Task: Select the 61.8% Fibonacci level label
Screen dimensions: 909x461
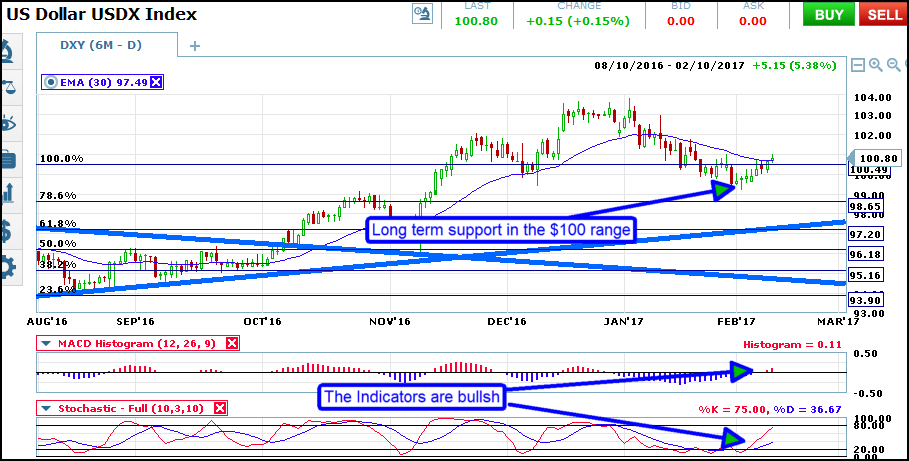Action: 57,223
